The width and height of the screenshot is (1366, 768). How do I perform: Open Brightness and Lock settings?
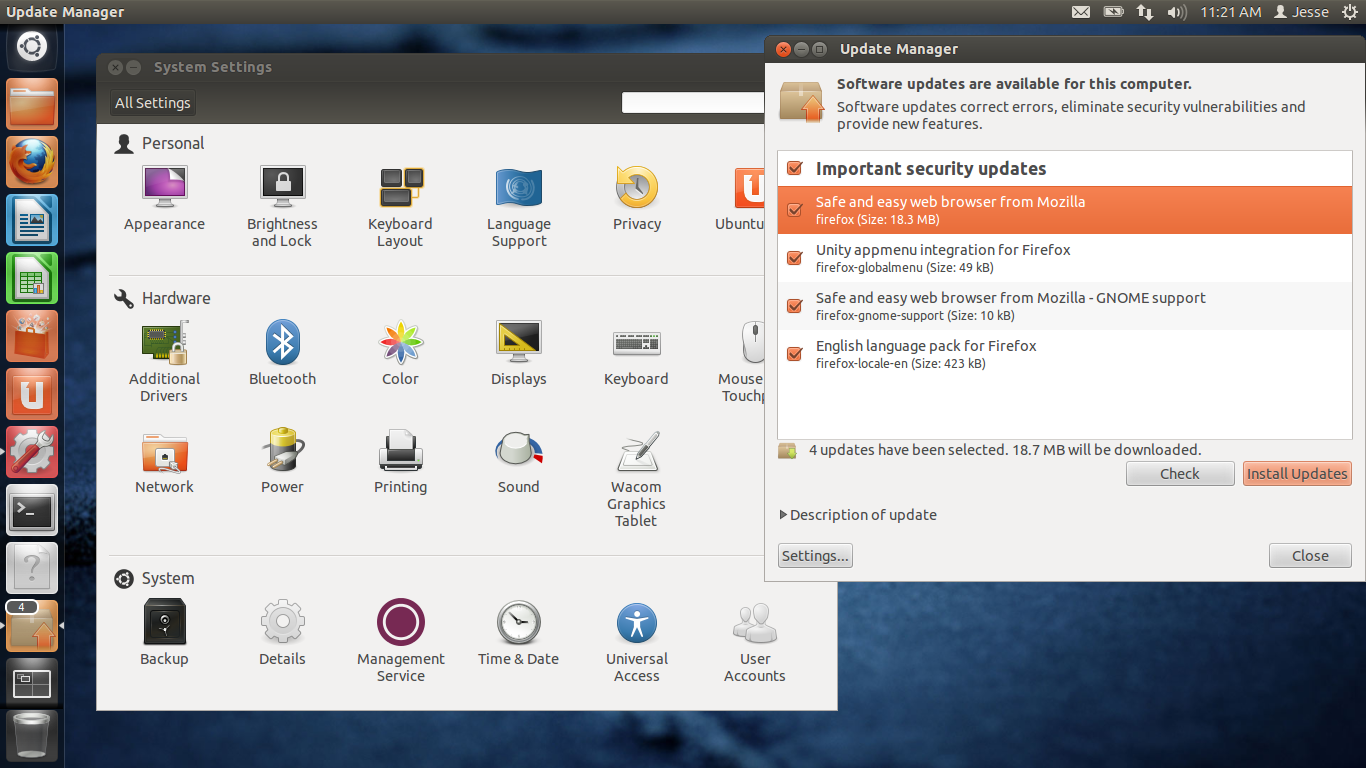(282, 206)
